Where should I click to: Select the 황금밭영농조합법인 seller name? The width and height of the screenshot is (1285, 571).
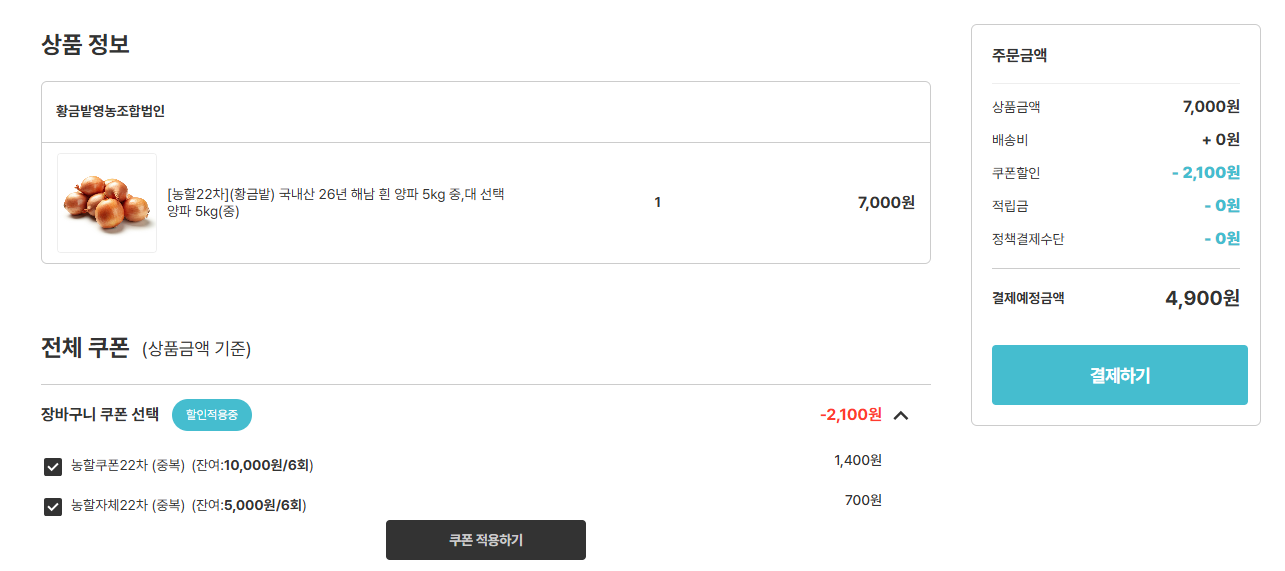click(x=110, y=111)
